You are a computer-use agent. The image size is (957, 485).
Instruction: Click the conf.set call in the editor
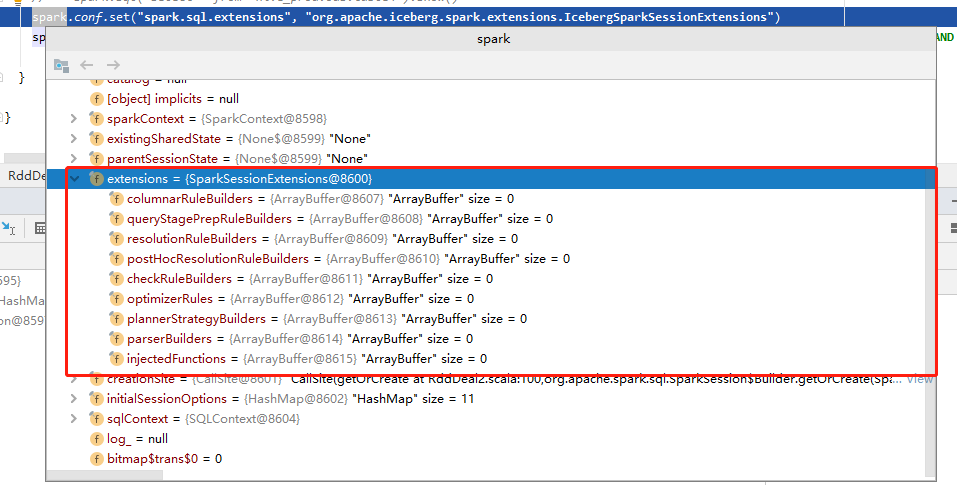[x=101, y=17]
